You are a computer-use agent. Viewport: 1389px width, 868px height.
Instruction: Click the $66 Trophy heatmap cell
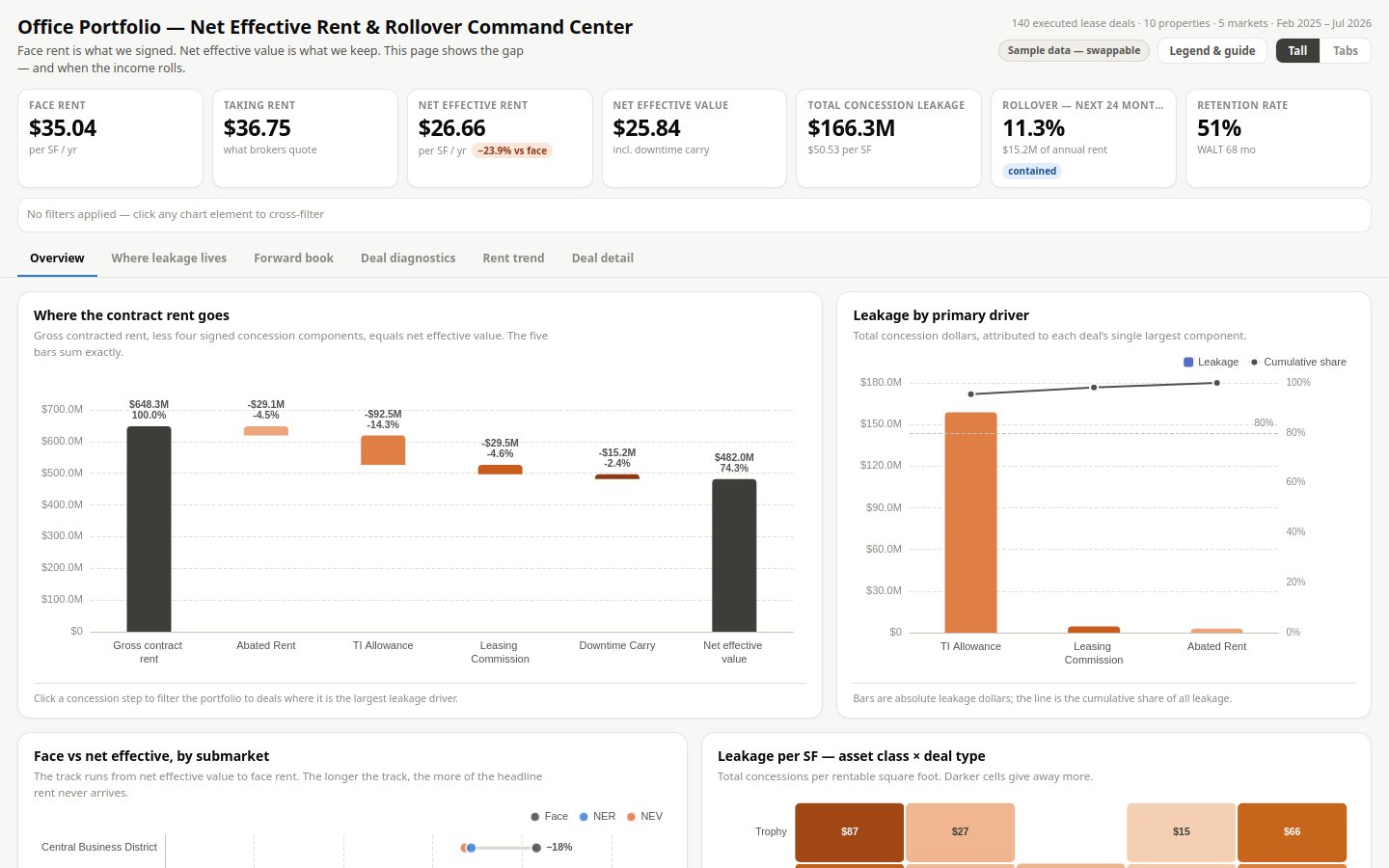click(x=1292, y=832)
